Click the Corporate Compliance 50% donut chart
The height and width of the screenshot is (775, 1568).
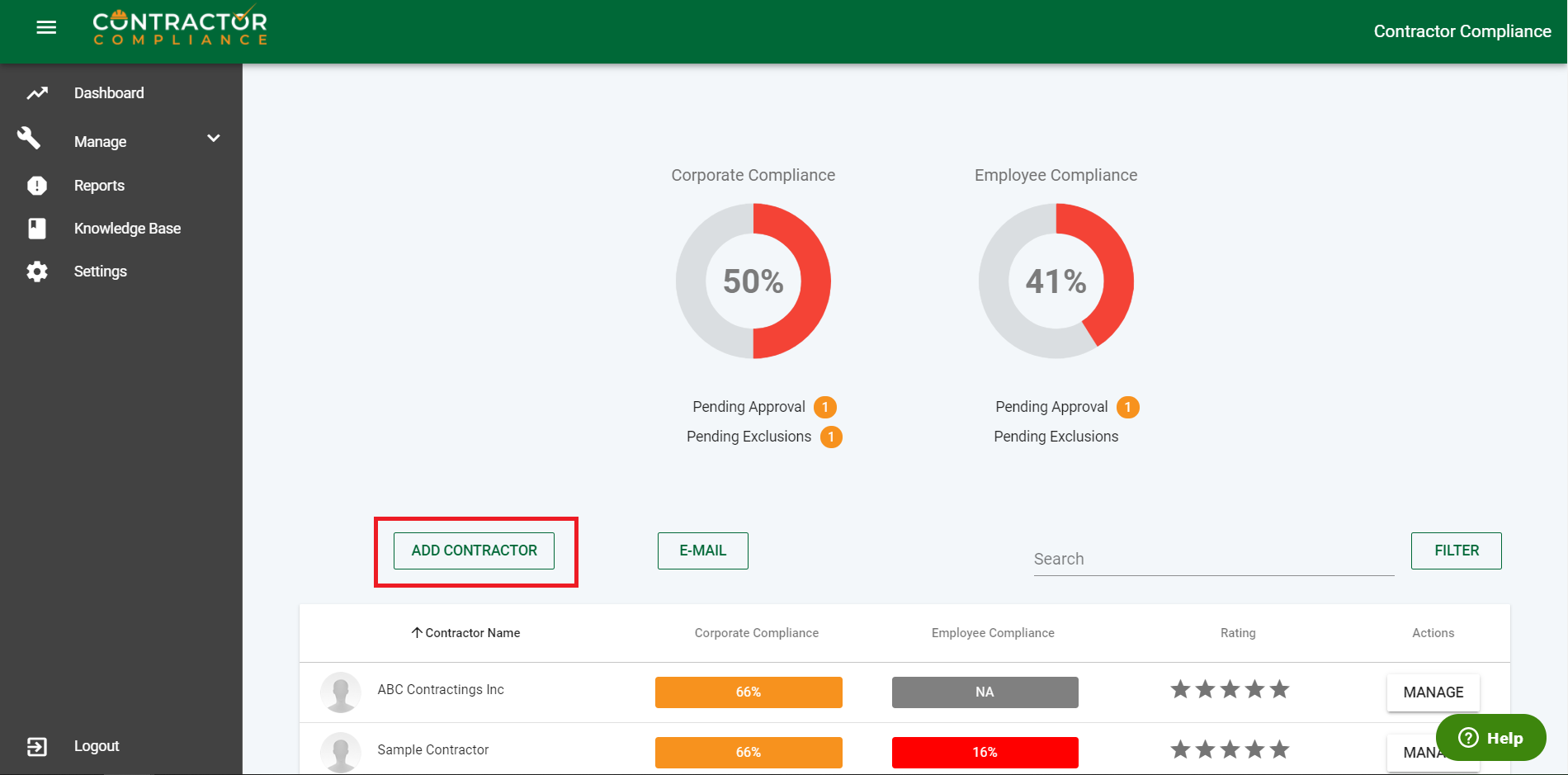tap(753, 281)
